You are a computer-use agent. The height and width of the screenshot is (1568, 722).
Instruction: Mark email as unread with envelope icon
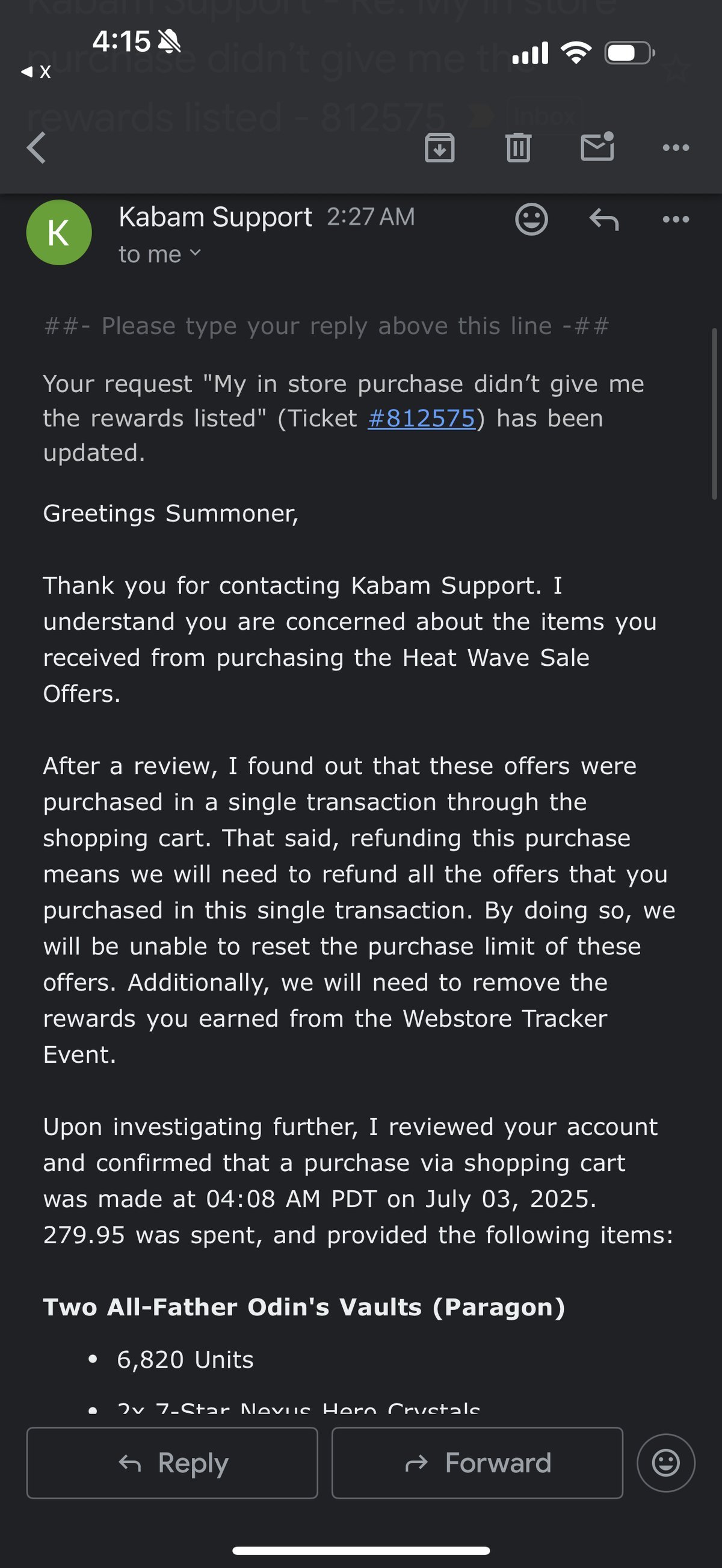coord(597,147)
